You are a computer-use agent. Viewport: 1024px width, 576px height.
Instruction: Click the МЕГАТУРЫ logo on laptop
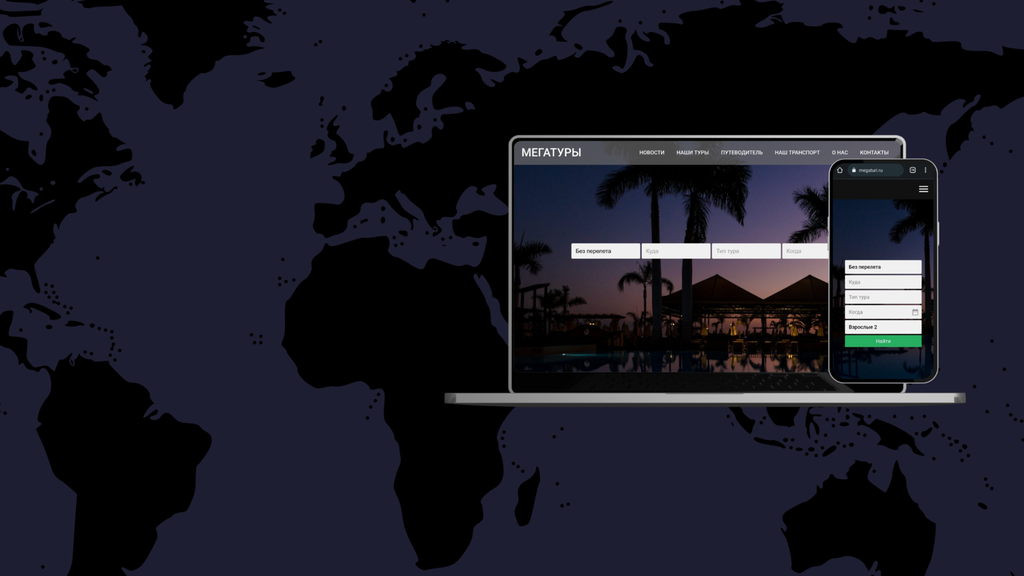[550, 153]
